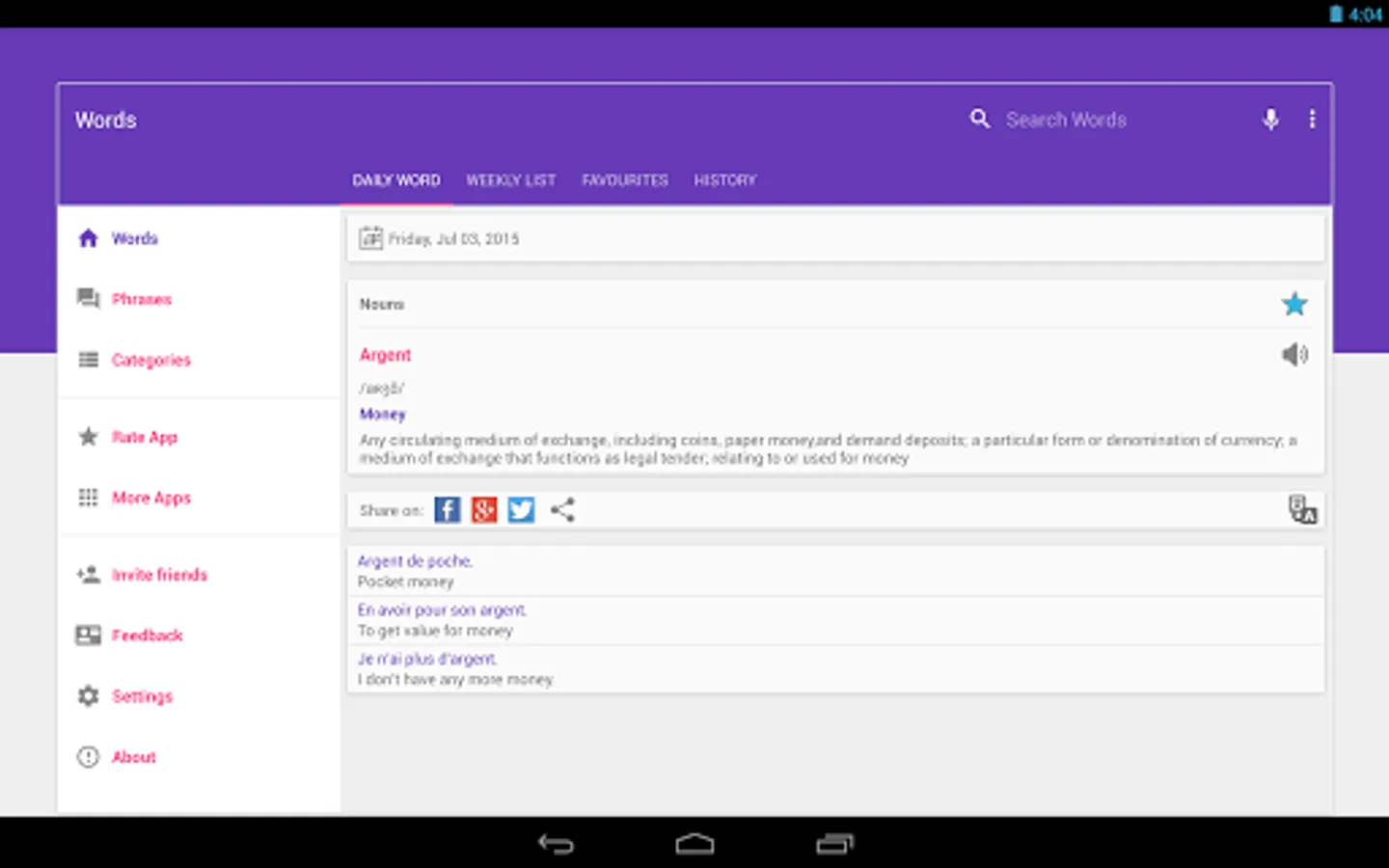Toggle the favourite star for Argent
1389x868 pixels.
[1294, 304]
